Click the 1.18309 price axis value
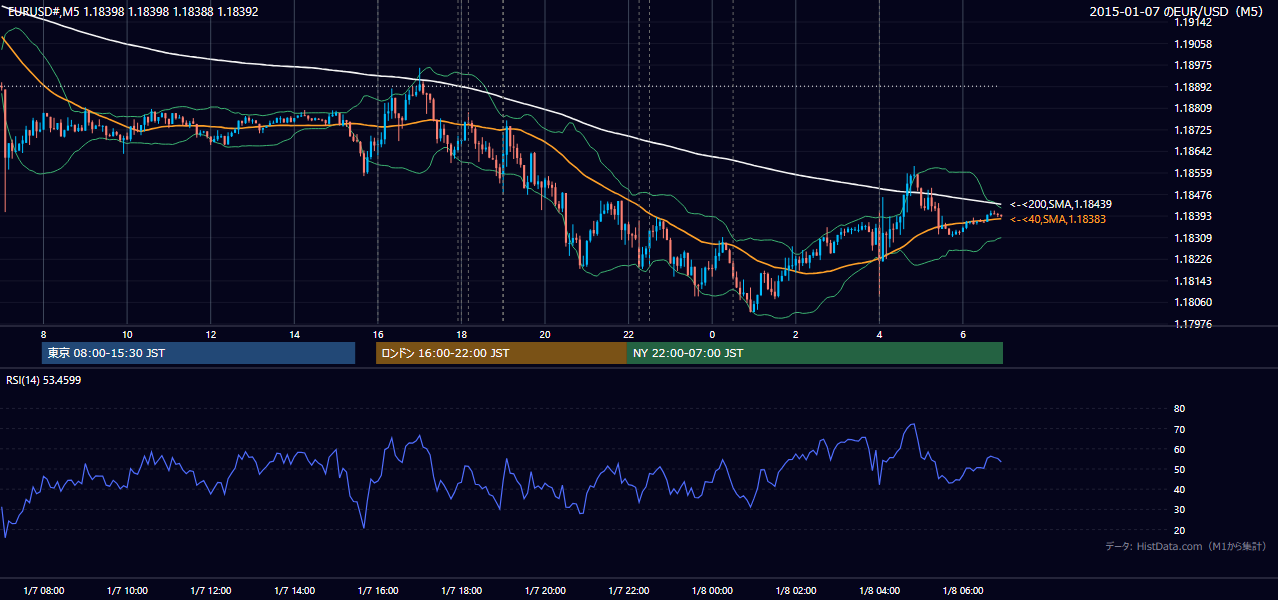This screenshot has height=600, width=1278. pos(1193,238)
